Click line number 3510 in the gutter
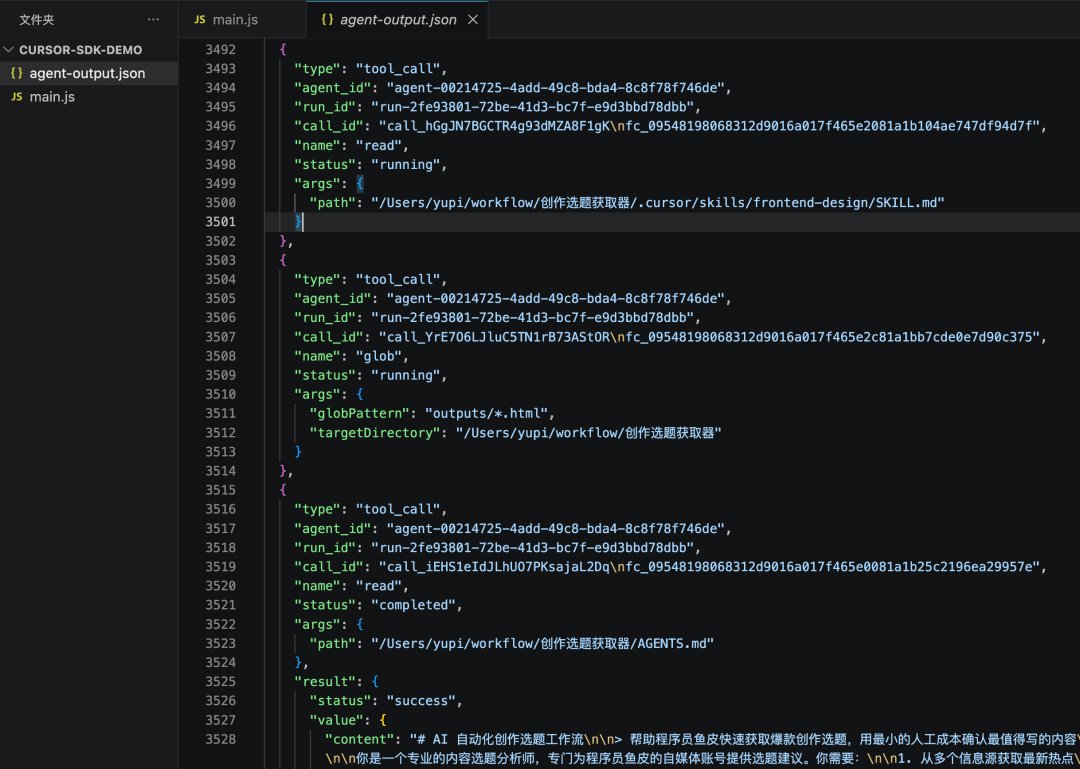 pos(220,394)
